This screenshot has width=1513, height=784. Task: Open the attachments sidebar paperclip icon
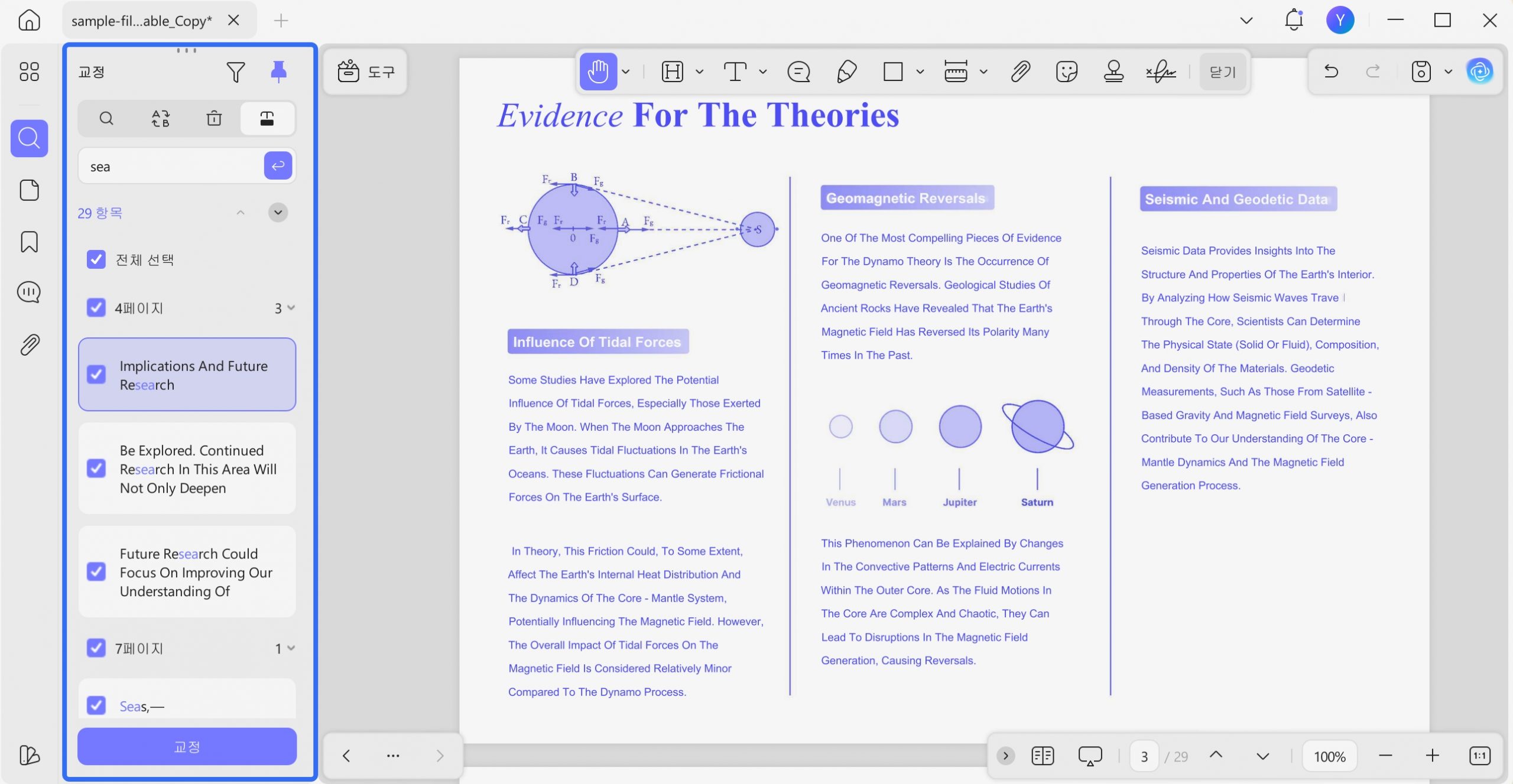coord(29,344)
